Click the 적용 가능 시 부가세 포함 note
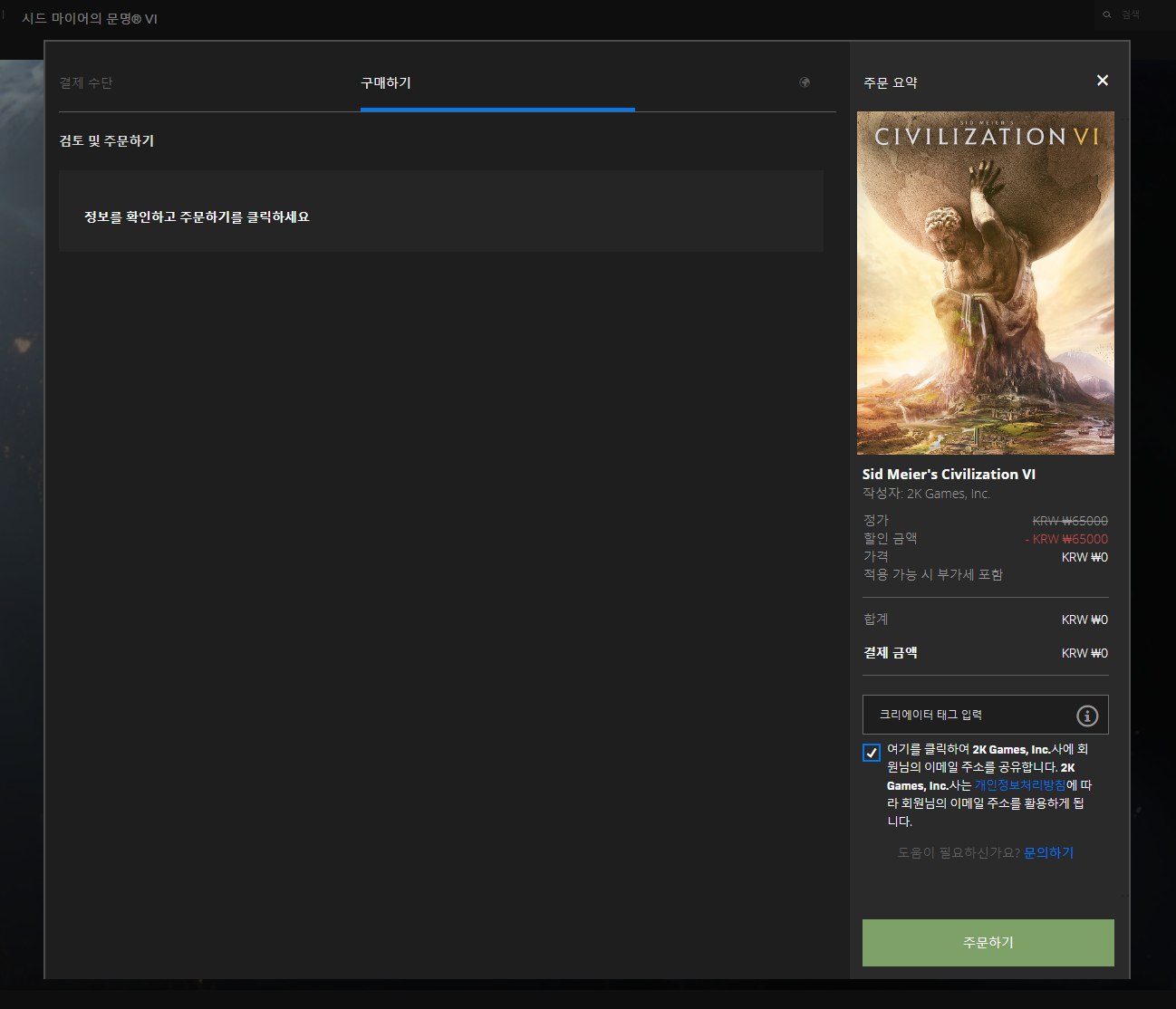 point(933,574)
